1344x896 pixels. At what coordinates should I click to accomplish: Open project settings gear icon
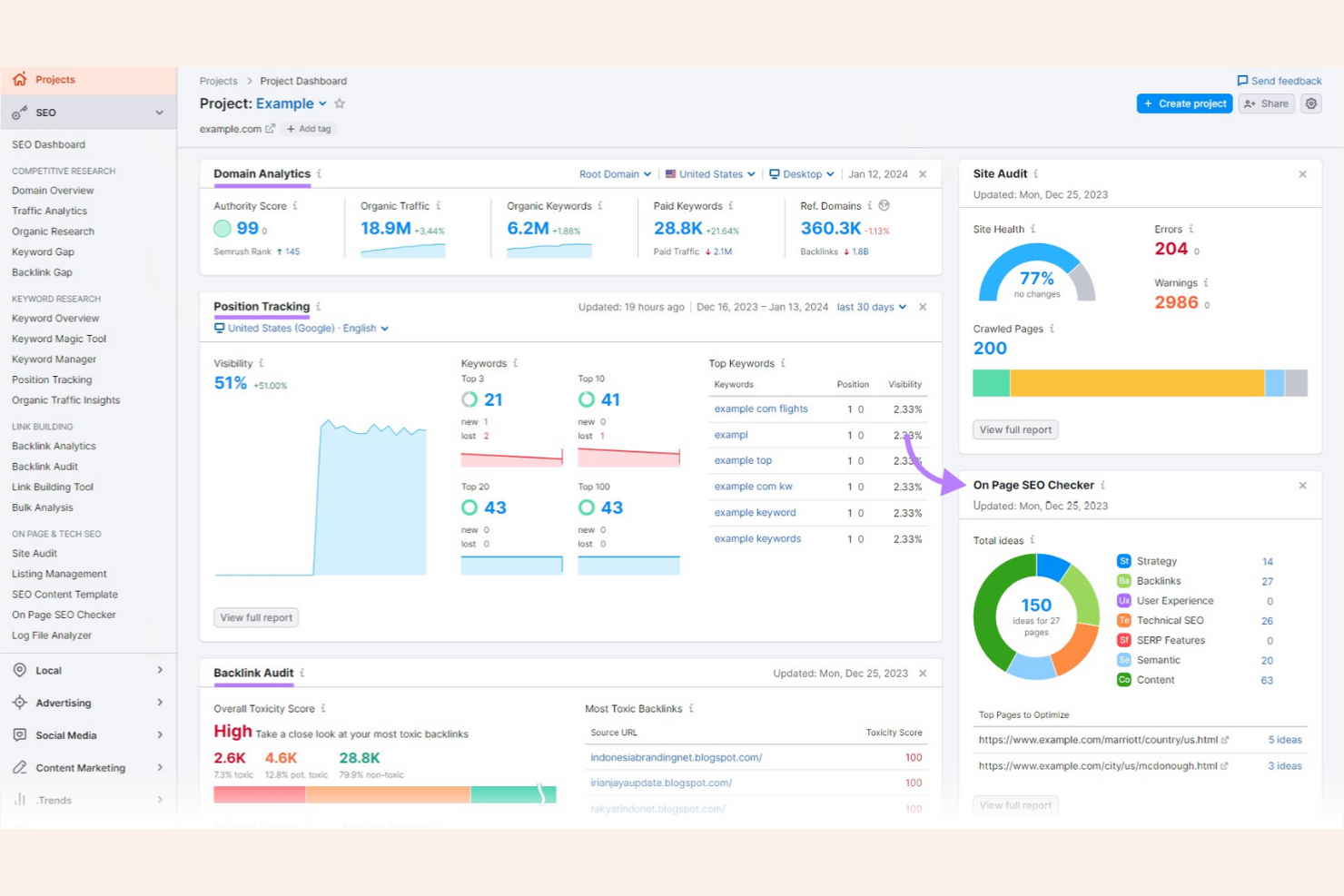click(1311, 103)
